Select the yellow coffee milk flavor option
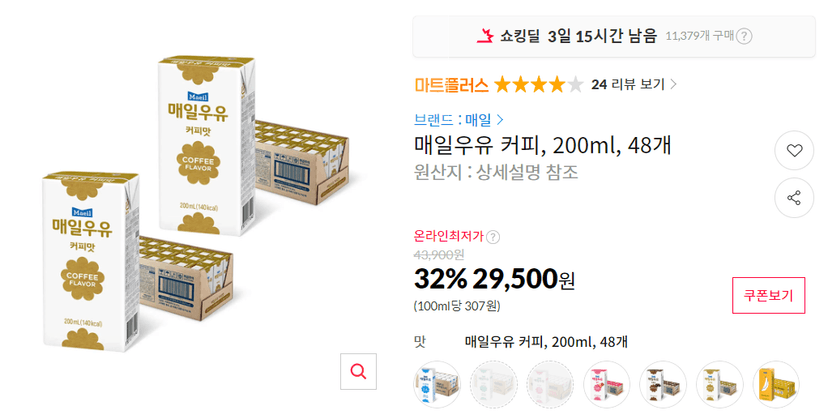This screenshot has height=415, width=828. (x=719, y=384)
